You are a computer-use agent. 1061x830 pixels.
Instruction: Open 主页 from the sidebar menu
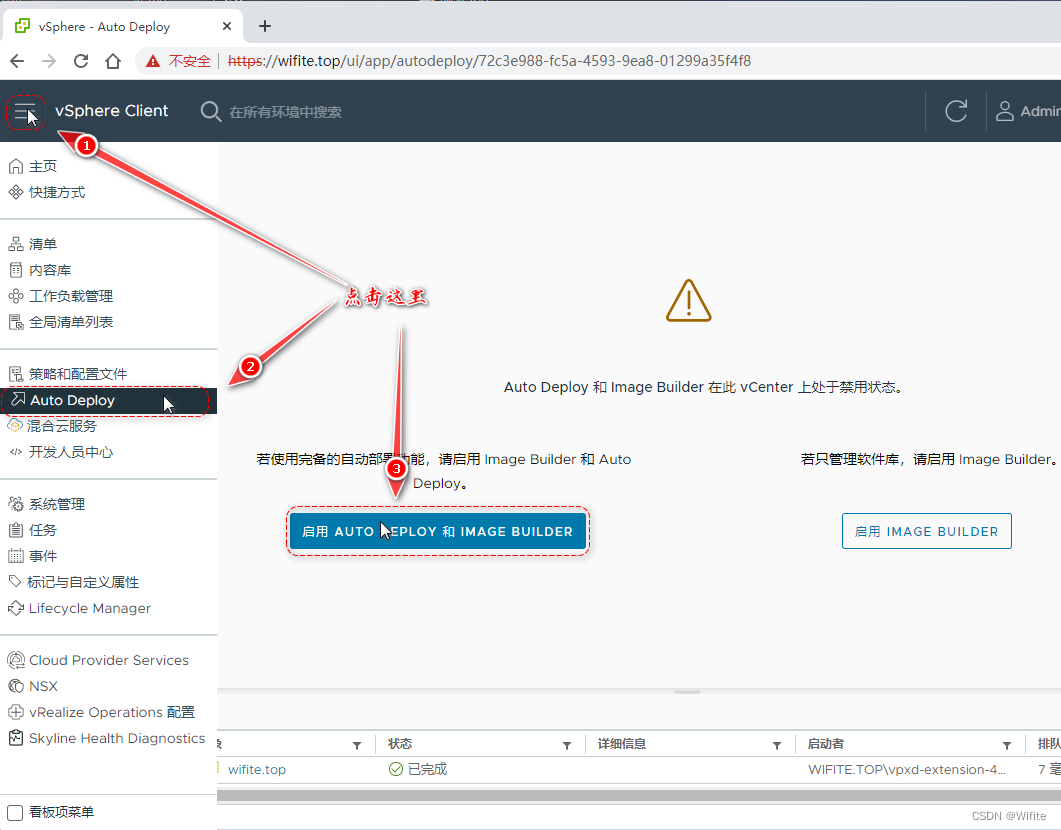pyautogui.click(x=43, y=166)
